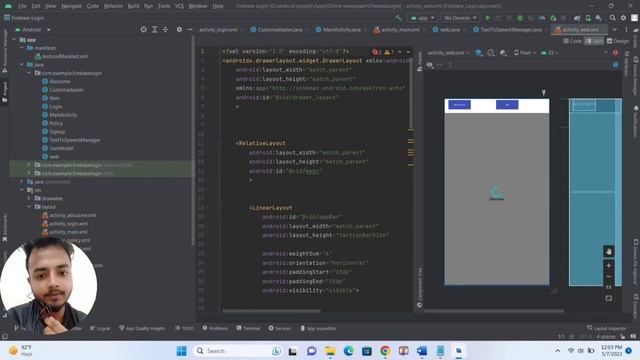640x360 pixels.
Task: Switch to MainActivity.java editor tab
Action: pos(338,30)
